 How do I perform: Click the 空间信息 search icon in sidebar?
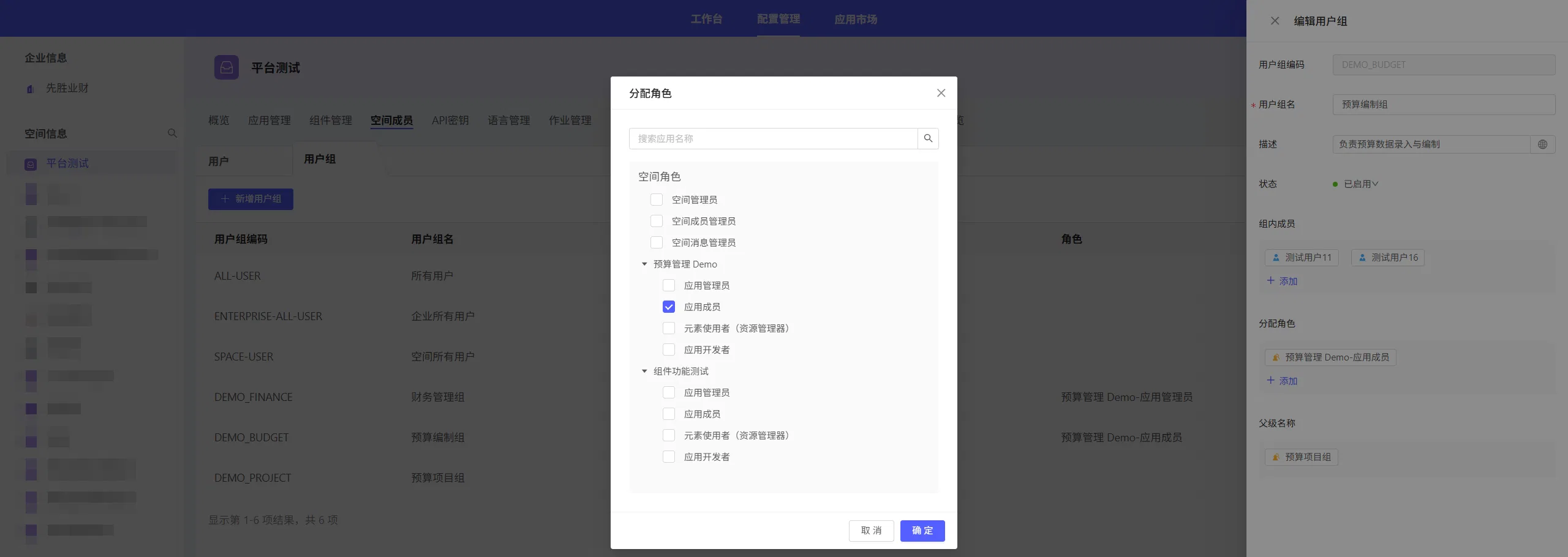pyautogui.click(x=172, y=133)
